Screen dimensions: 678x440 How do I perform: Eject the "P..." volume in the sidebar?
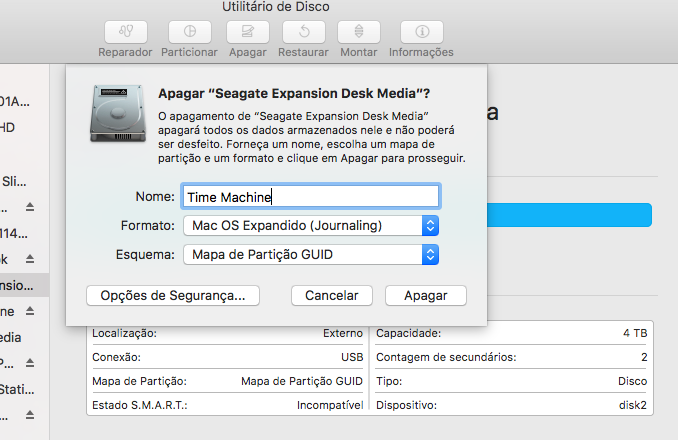pos(29,362)
